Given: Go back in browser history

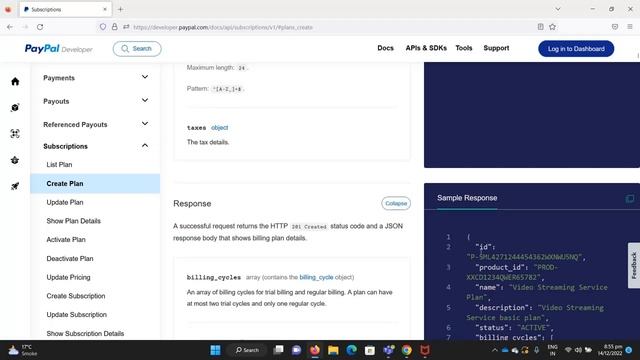Looking at the screenshot, I should tap(10, 27).
